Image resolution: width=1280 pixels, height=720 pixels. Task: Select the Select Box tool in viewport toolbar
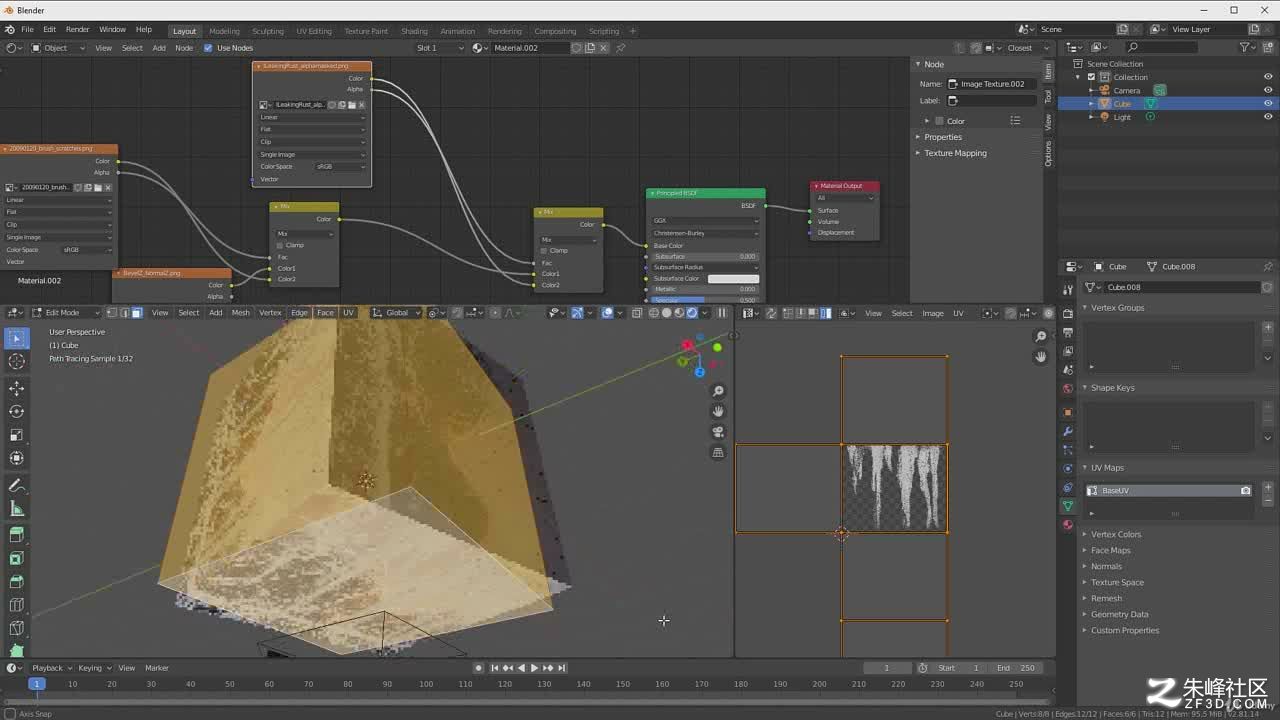click(x=16, y=338)
